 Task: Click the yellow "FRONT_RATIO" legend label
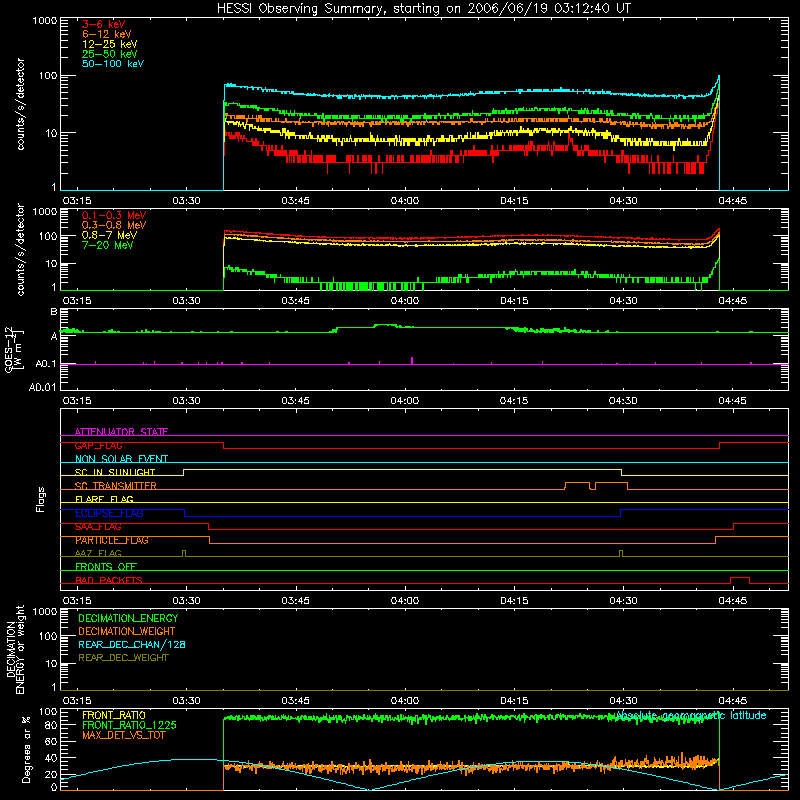(114, 715)
